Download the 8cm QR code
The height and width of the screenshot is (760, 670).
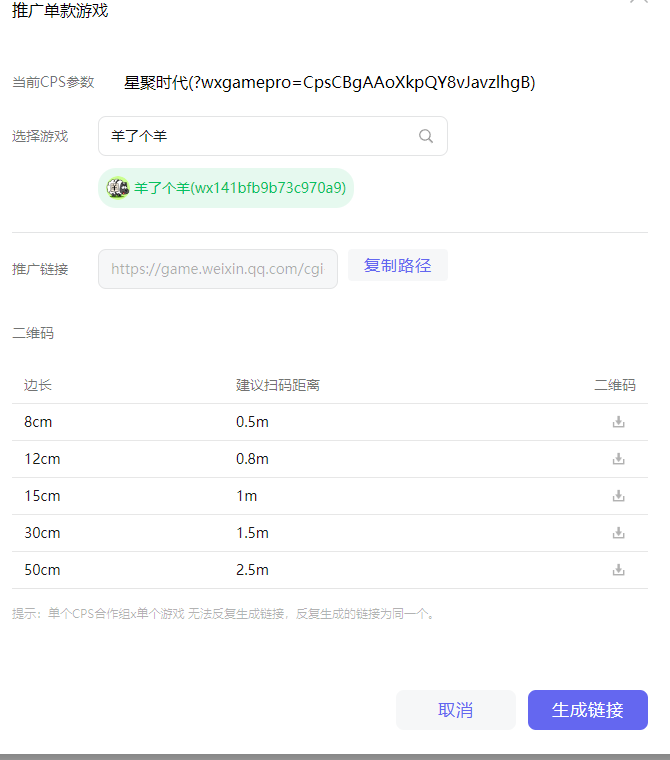(618, 422)
